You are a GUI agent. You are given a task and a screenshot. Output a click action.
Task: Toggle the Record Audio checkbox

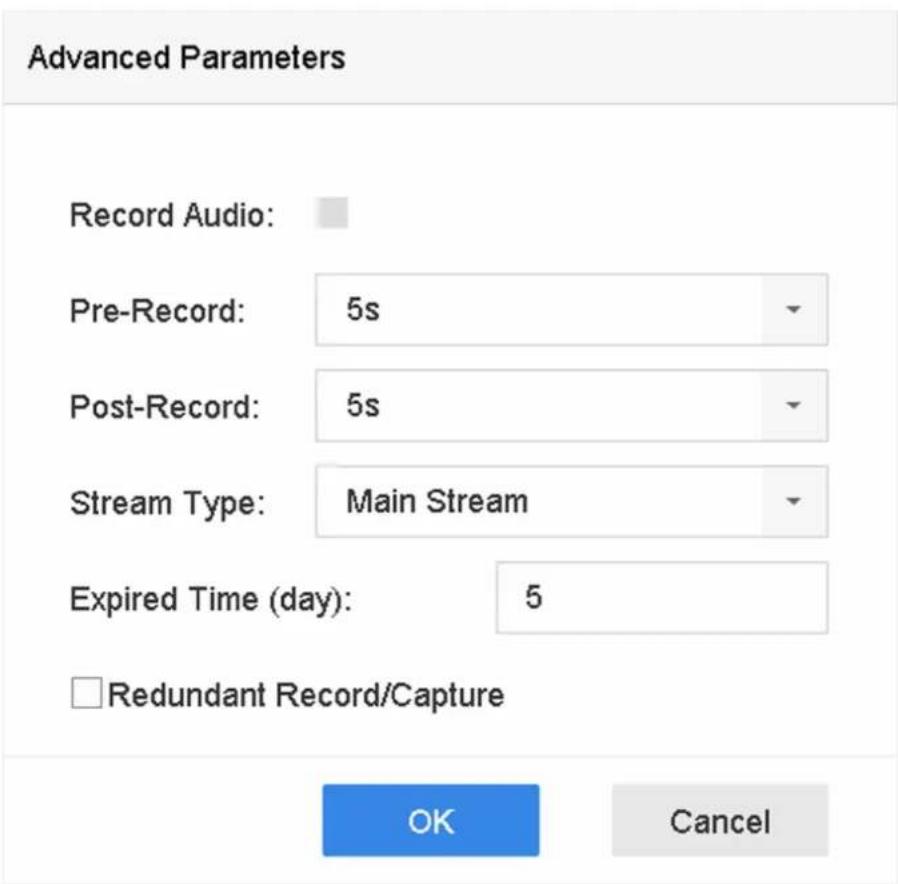click(332, 212)
